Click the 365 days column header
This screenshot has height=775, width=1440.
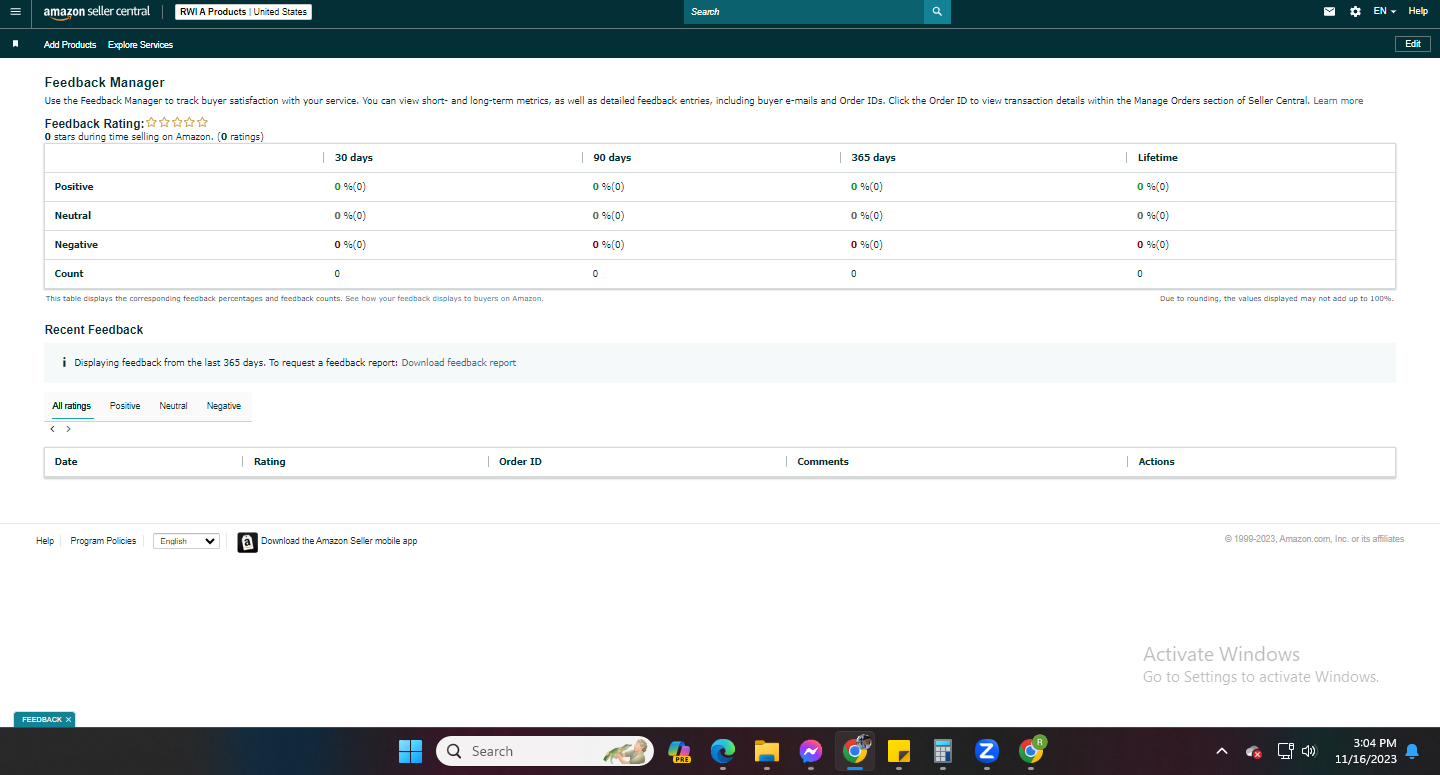pos(874,158)
